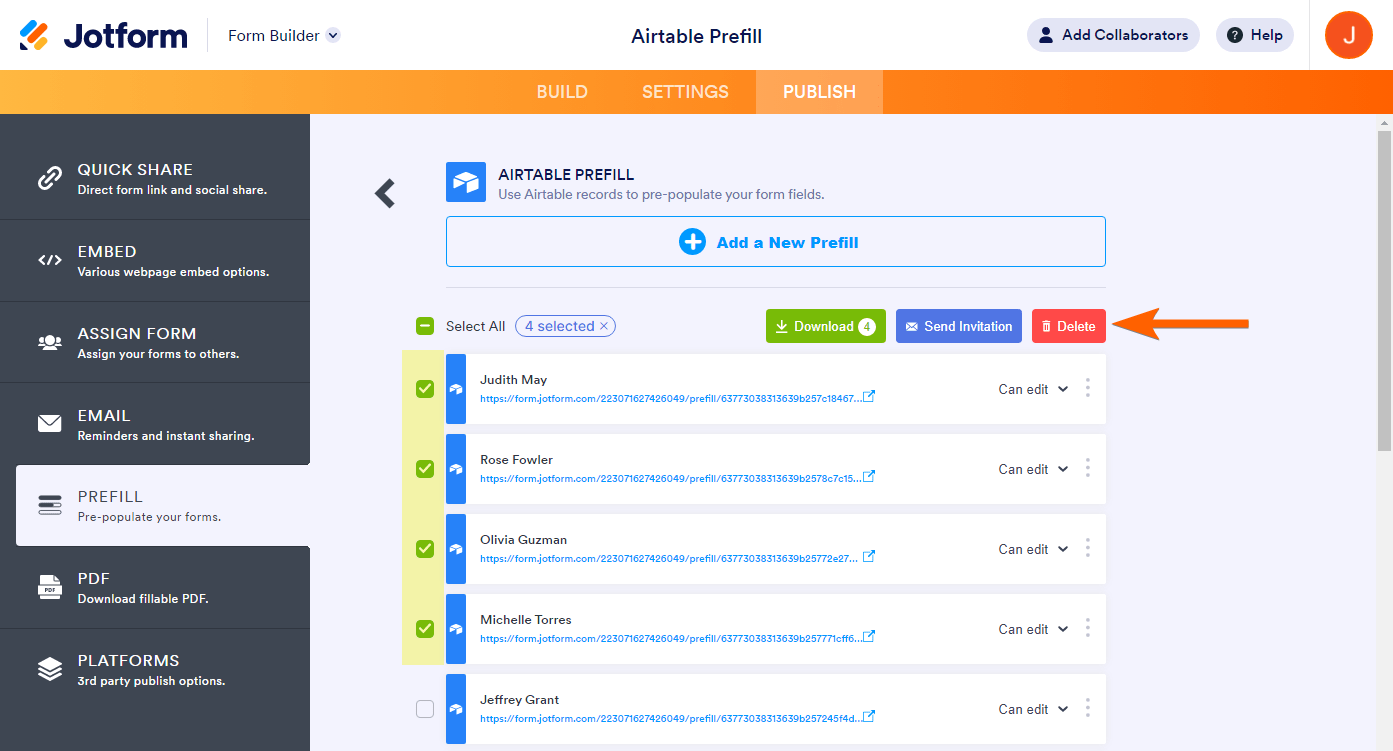This screenshot has width=1393, height=751.
Task: Go back using the left chevron arrow
Action: click(385, 193)
